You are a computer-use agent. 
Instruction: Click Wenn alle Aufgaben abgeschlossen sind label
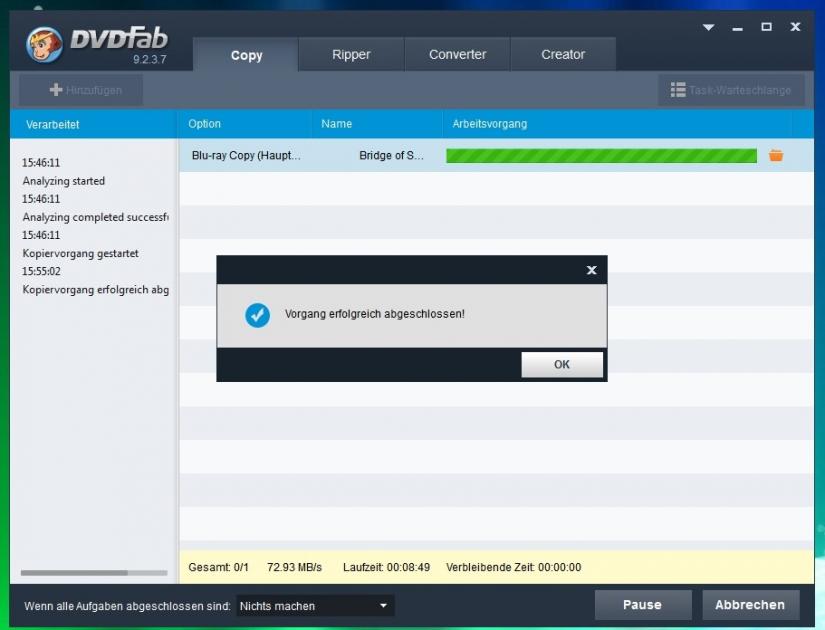[127, 606]
